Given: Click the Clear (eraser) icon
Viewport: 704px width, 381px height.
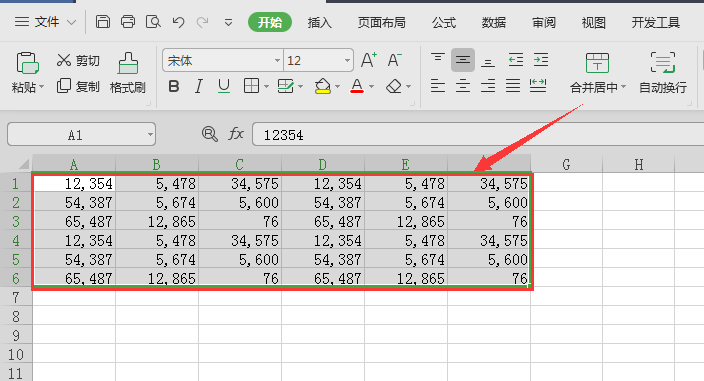Looking at the screenshot, I should pos(394,86).
